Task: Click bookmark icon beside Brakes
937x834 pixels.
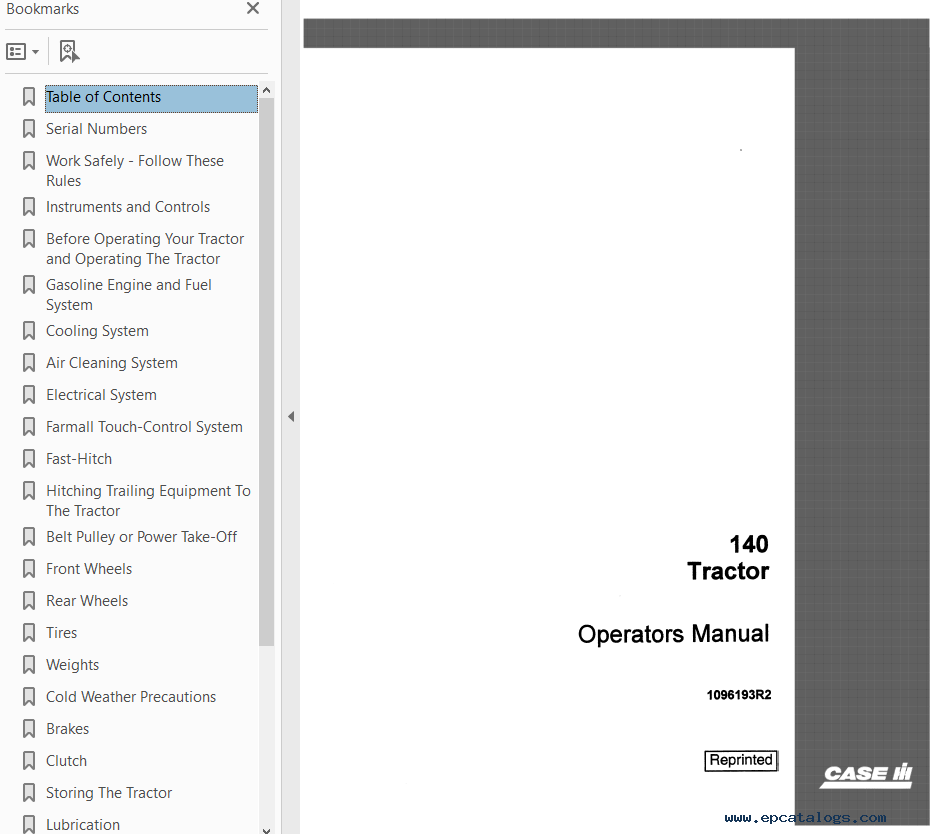Action: 29,729
